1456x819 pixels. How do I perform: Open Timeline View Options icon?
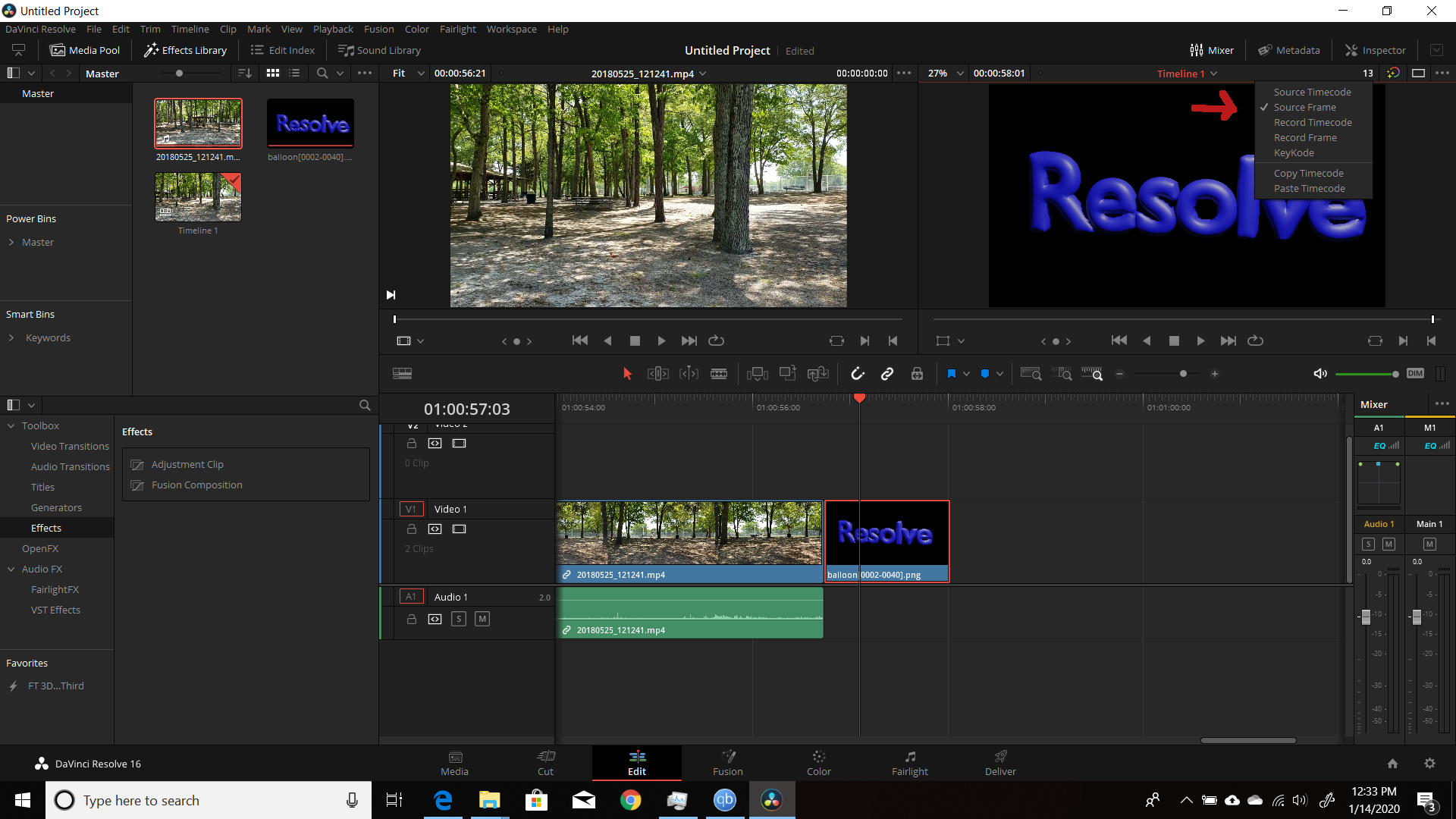402,373
